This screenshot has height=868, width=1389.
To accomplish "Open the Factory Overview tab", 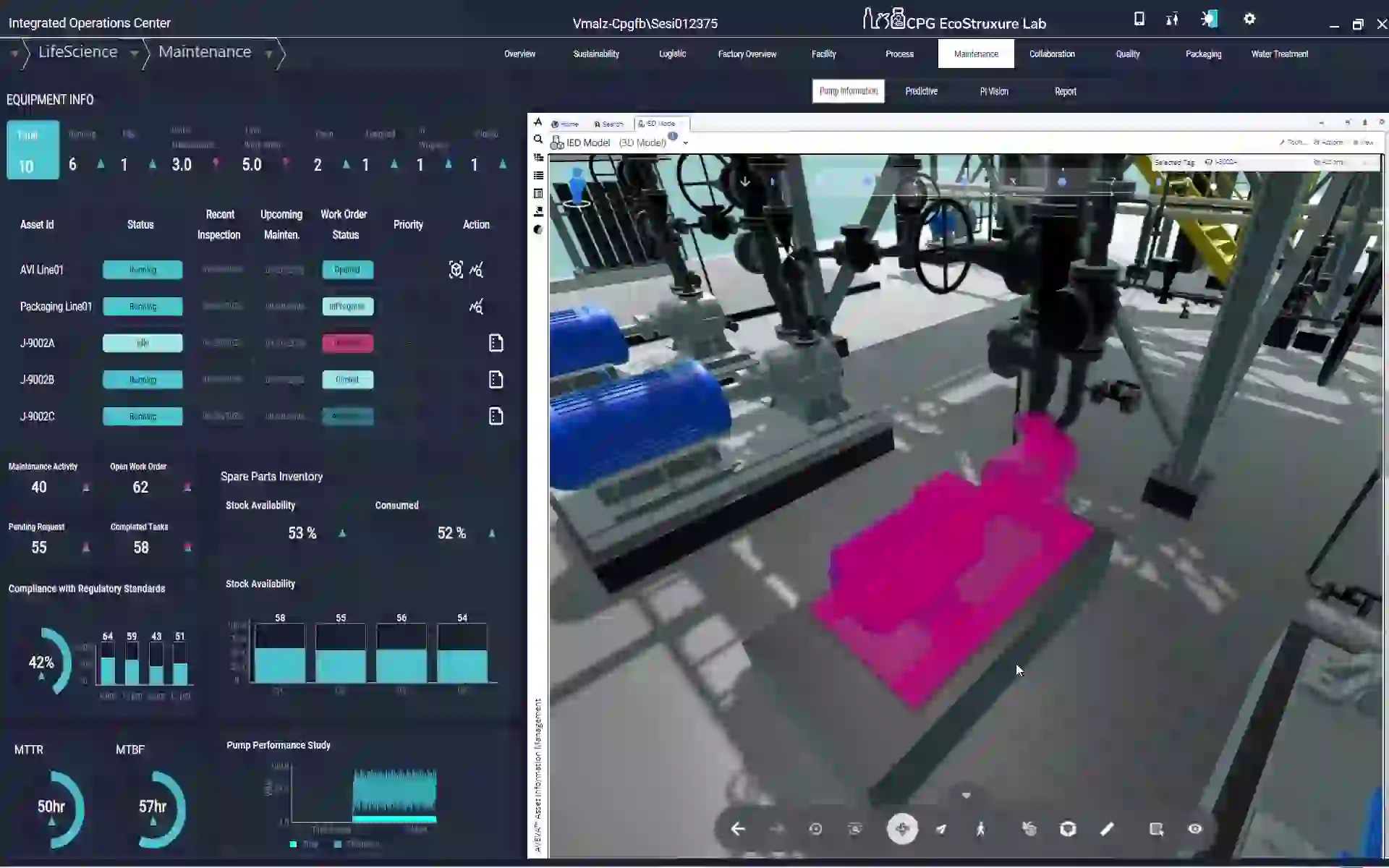I will coord(747,54).
